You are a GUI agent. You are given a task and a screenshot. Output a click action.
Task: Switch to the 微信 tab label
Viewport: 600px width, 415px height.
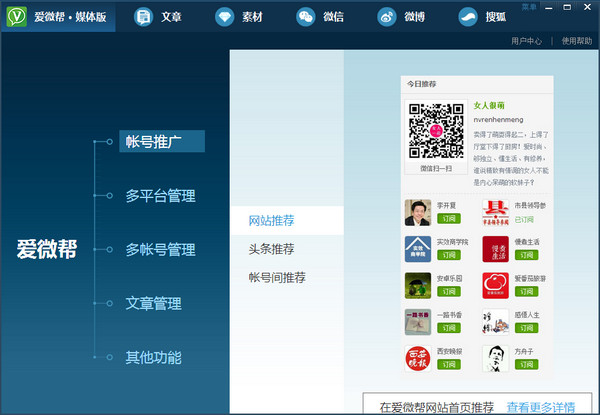pos(333,17)
